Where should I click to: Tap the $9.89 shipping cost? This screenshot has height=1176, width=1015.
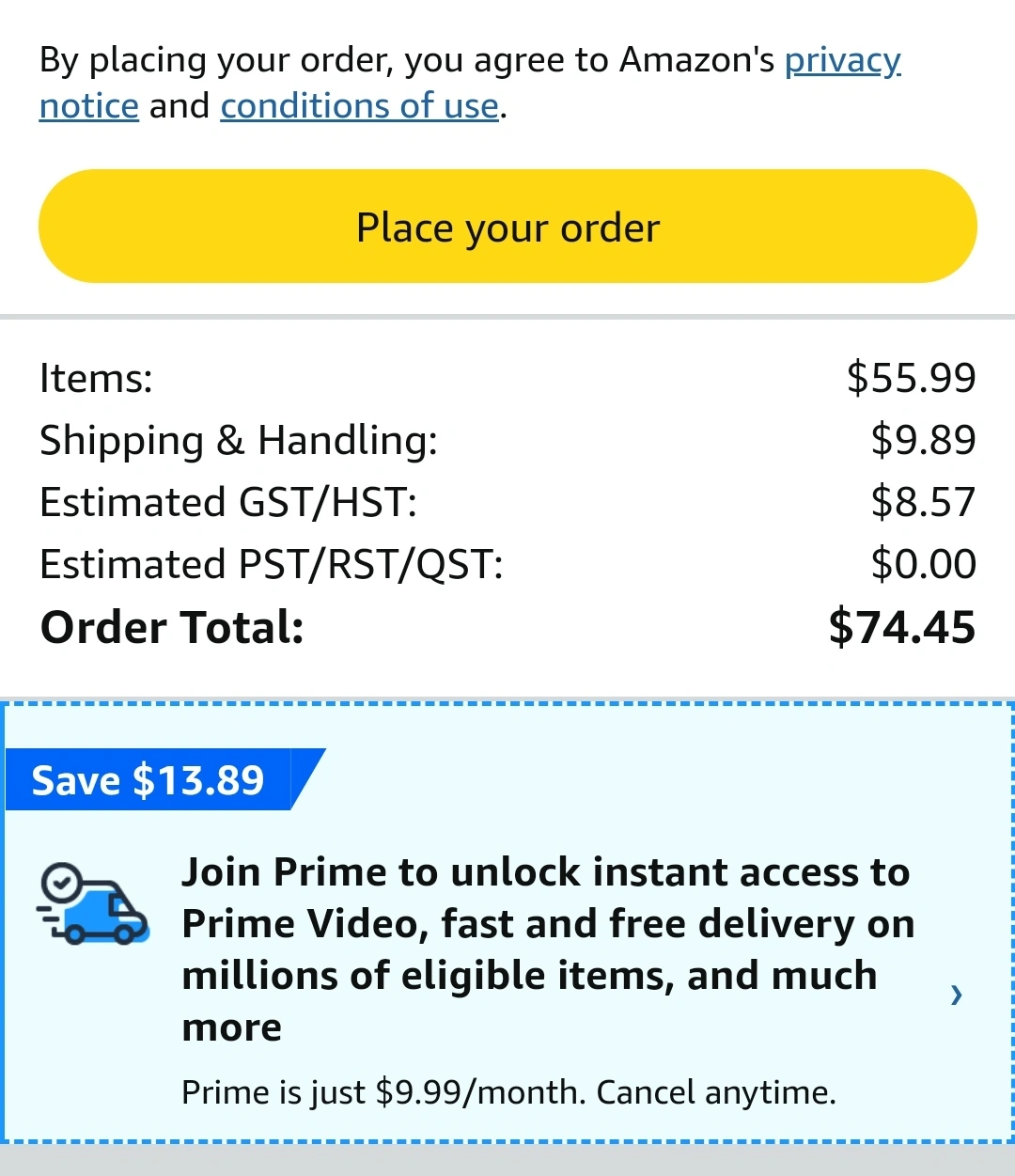point(924,440)
